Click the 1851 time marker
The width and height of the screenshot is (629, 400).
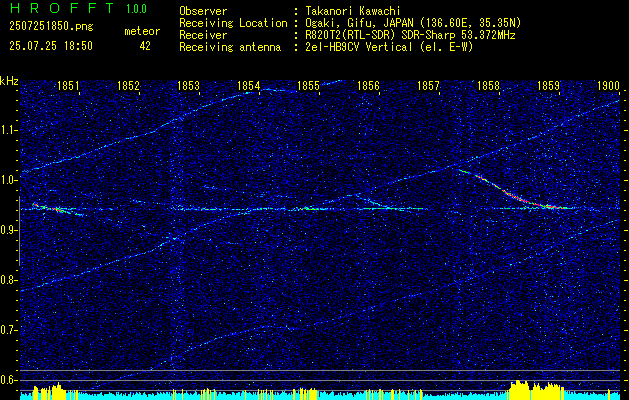(68, 86)
